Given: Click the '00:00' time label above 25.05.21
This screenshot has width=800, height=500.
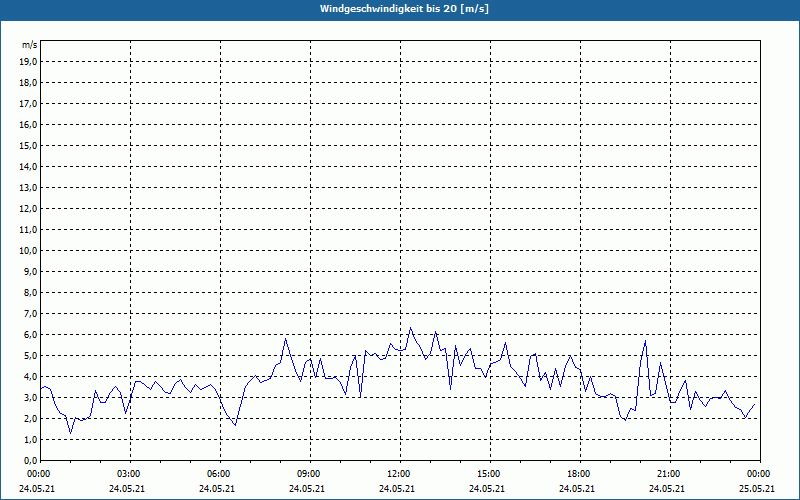Looking at the screenshot, I should (759, 474).
